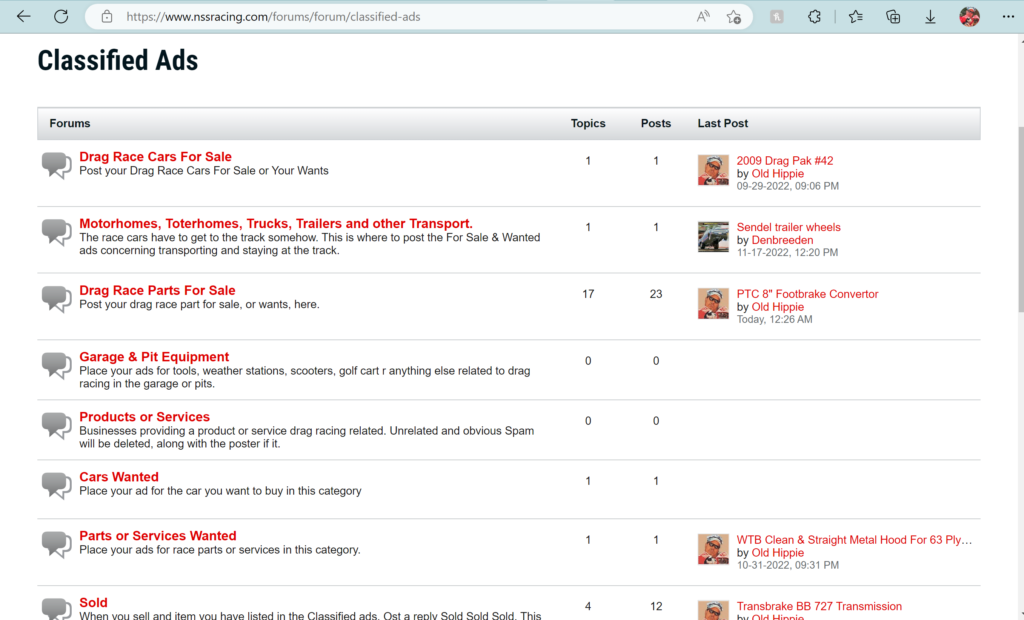Add this page to favorites star

click(x=734, y=17)
